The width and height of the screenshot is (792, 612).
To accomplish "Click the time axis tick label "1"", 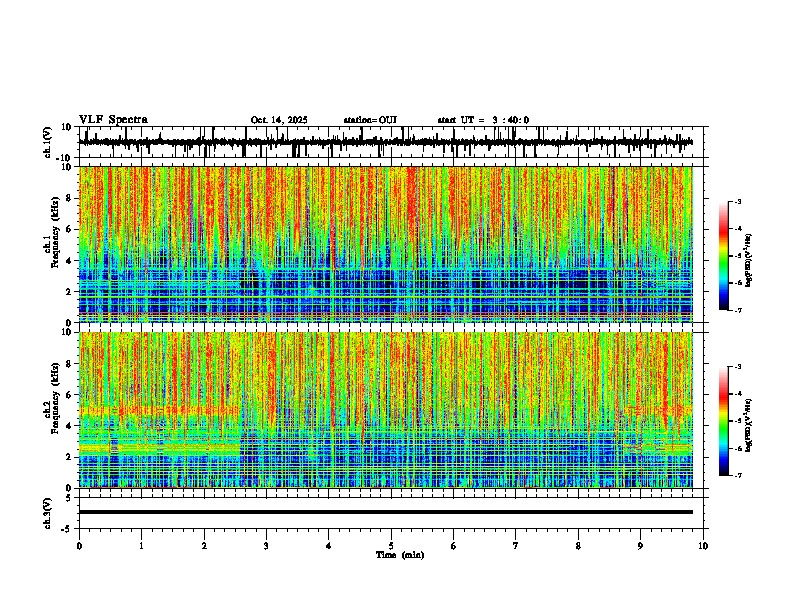I will click(141, 546).
